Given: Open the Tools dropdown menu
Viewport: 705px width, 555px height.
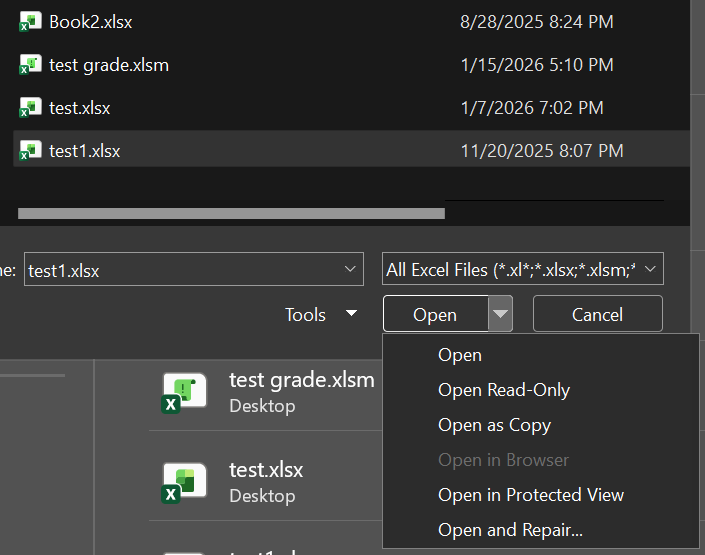Looking at the screenshot, I should point(321,314).
